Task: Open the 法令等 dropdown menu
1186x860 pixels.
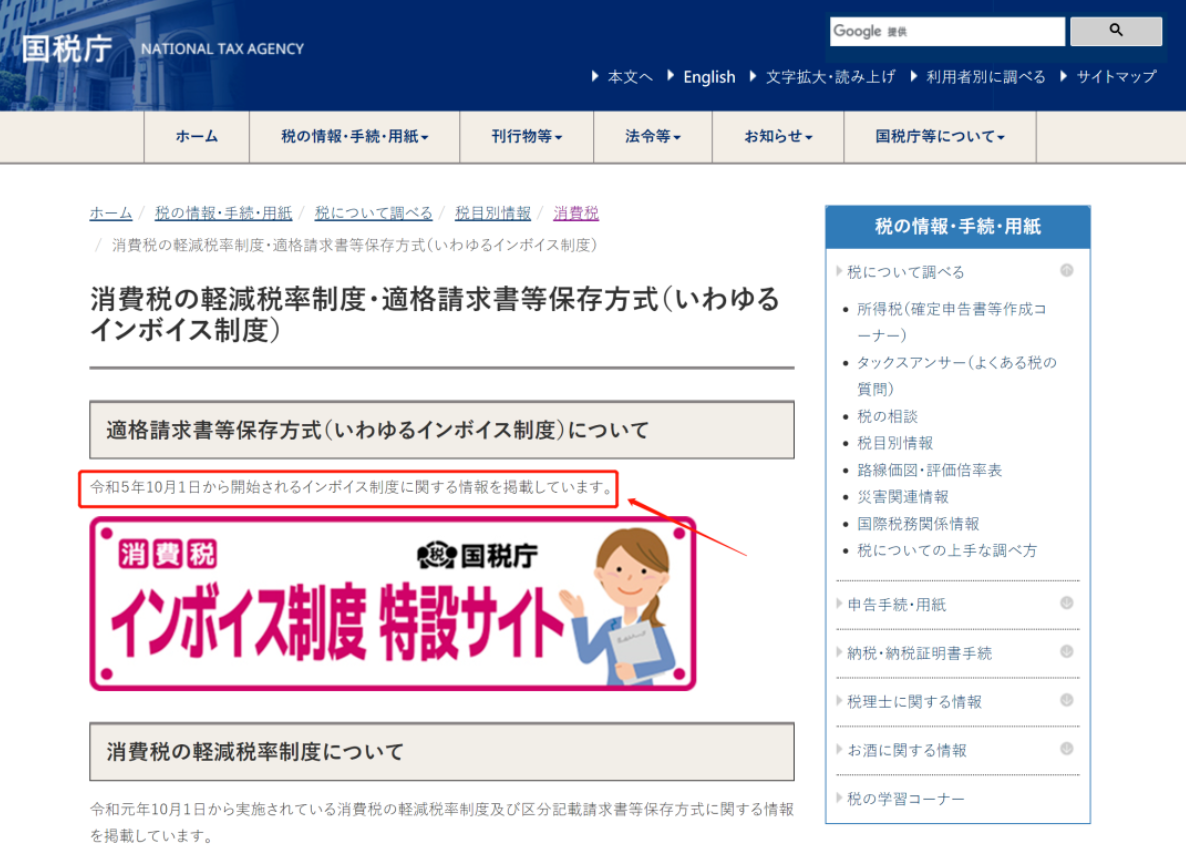Action: point(652,137)
